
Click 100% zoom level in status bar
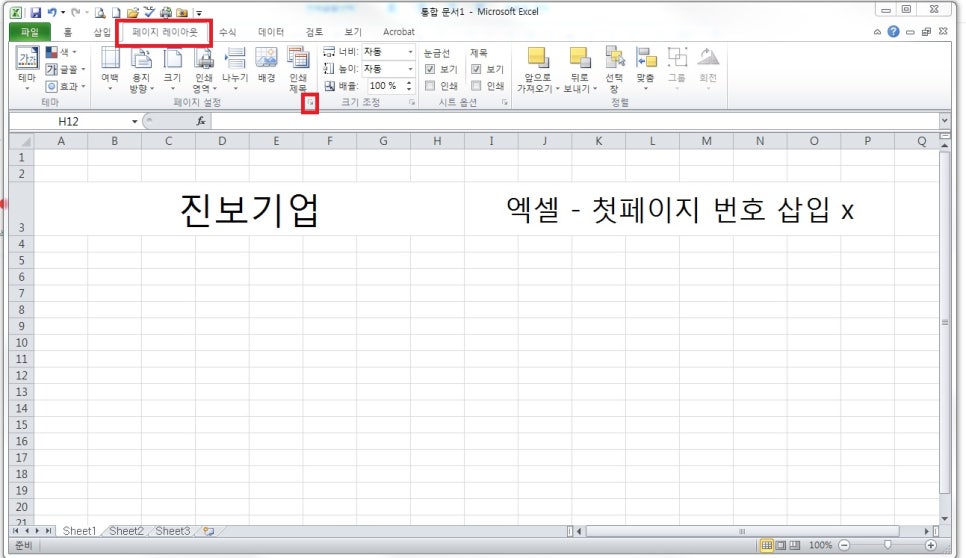pos(820,545)
